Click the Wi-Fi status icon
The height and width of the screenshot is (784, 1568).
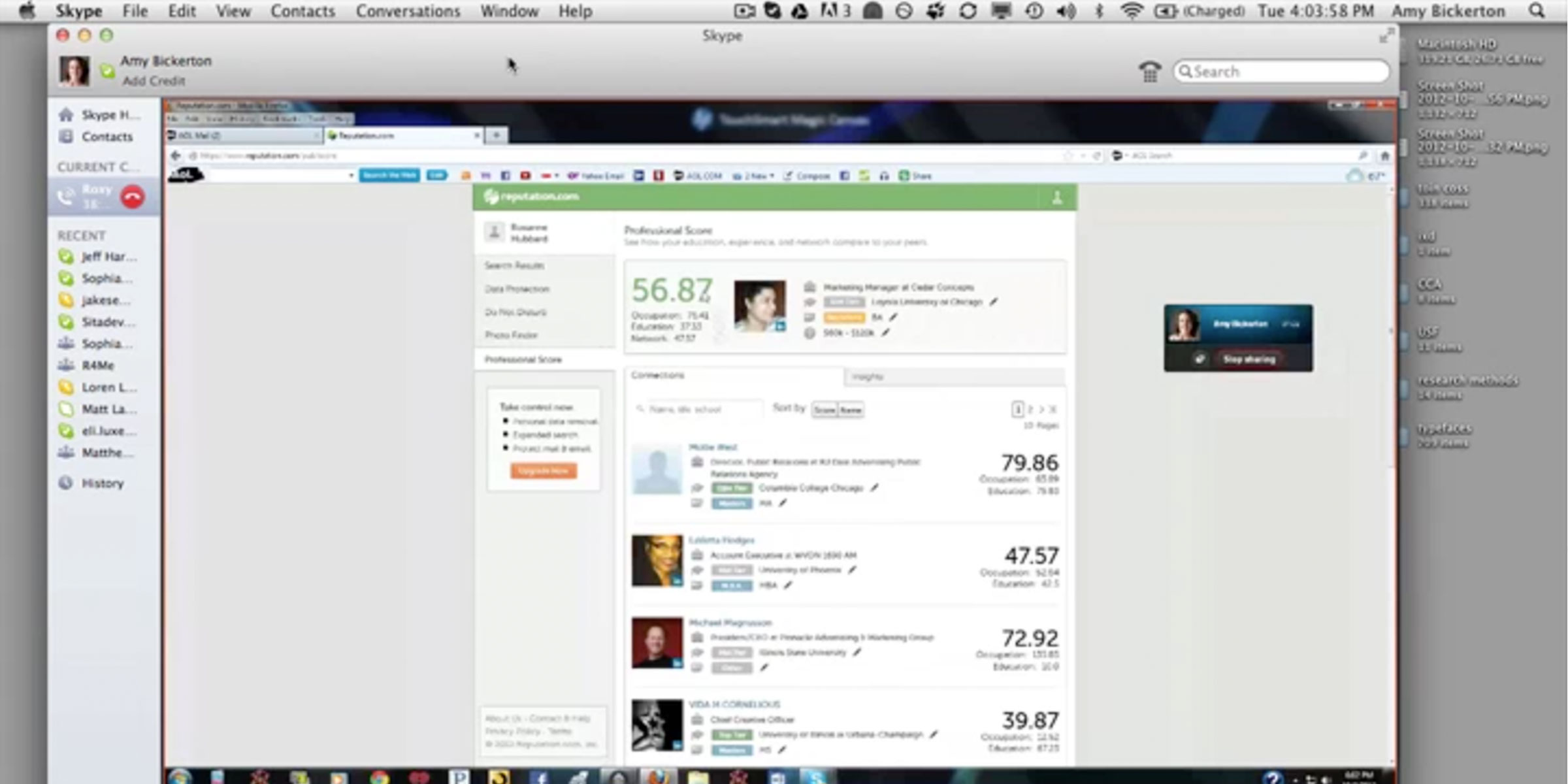click(x=1131, y=11)
